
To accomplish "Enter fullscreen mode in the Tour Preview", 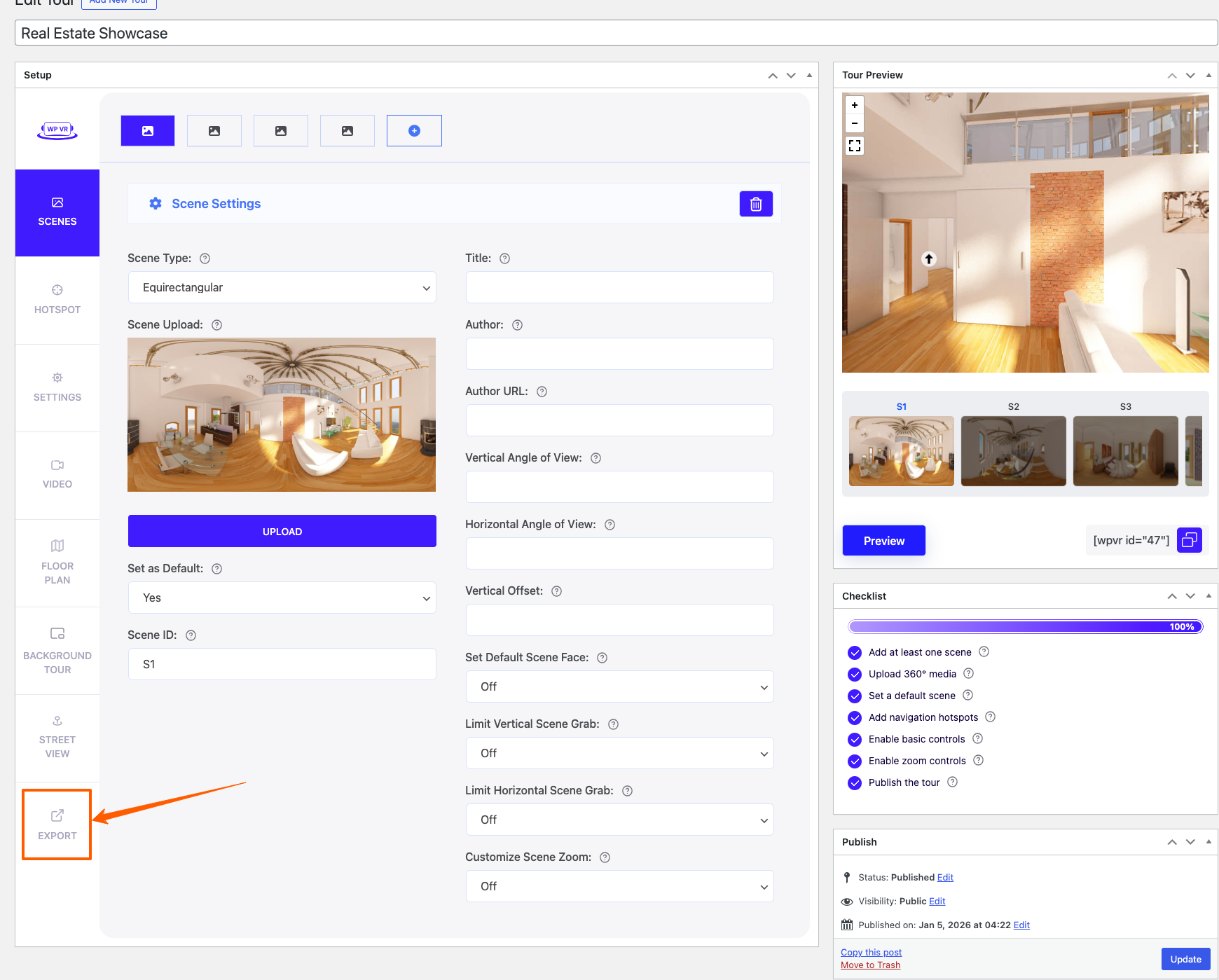I will click(854, 146).
